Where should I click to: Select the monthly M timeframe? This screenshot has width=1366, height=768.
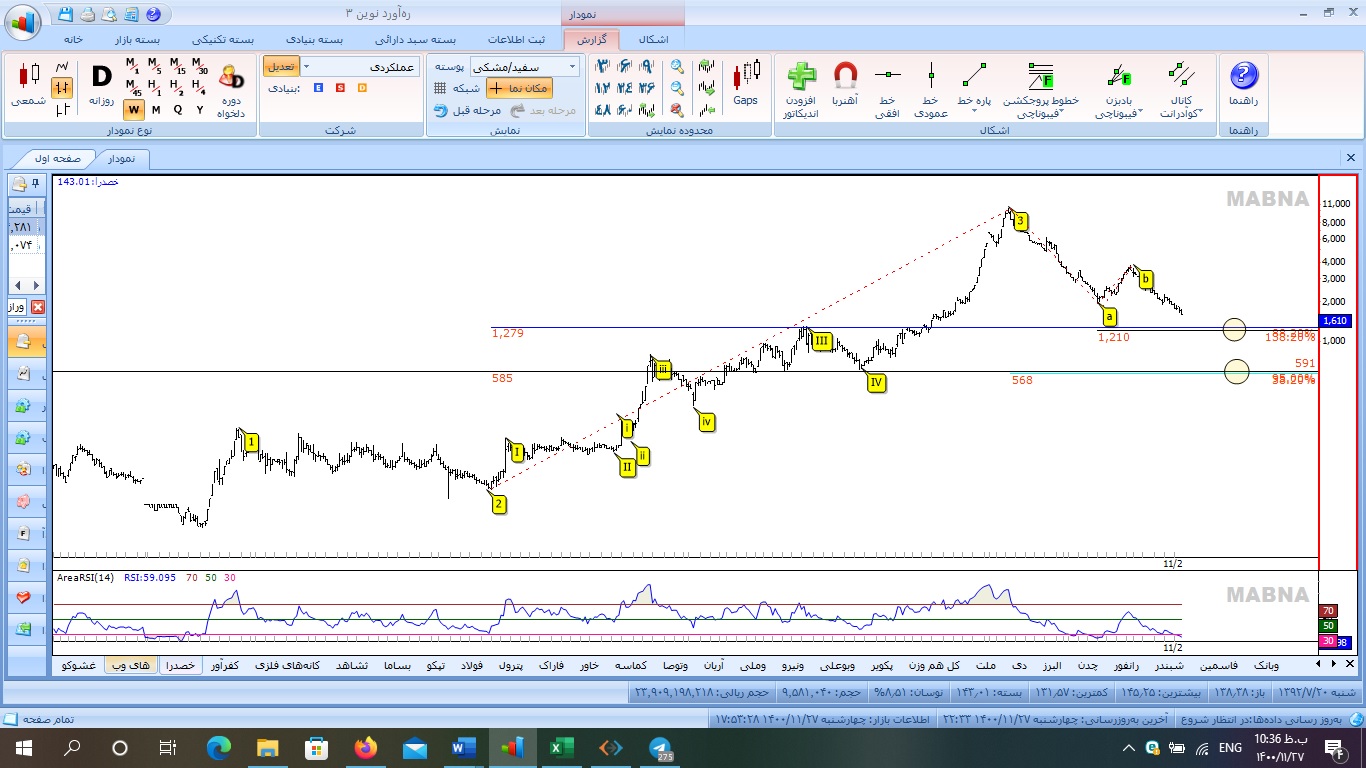pyautogui.click(x=156, y=110)
